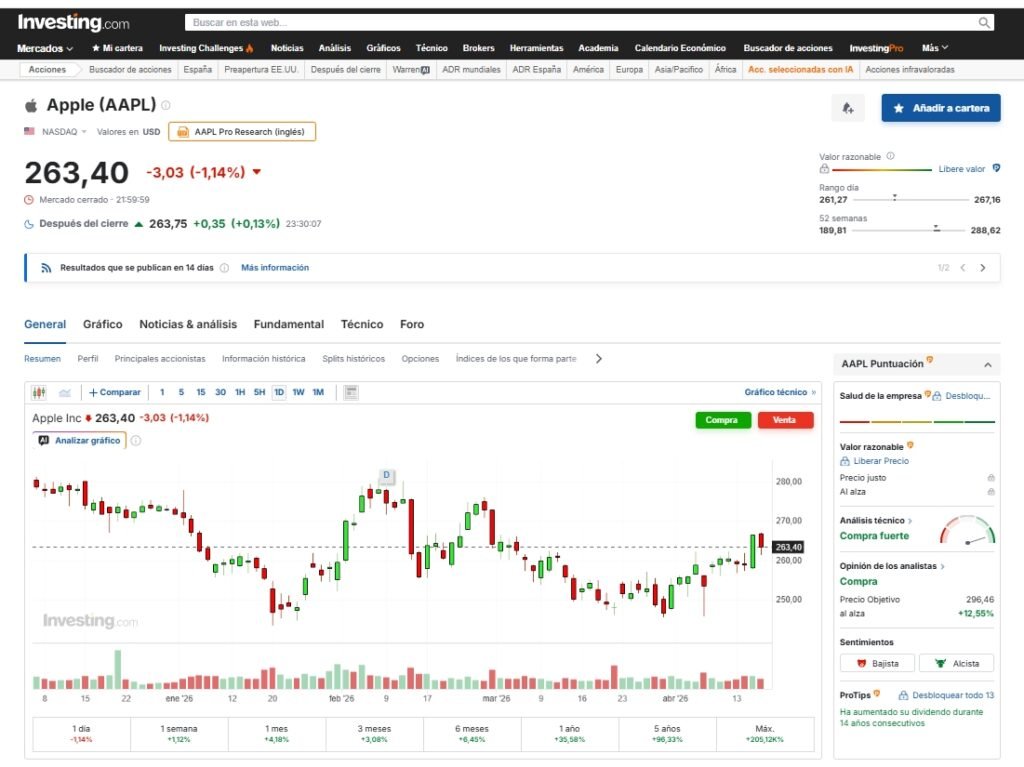Open Información histórica sub-tab
The width and height of the screenshot is (1024, 767).
coord(263,359)
